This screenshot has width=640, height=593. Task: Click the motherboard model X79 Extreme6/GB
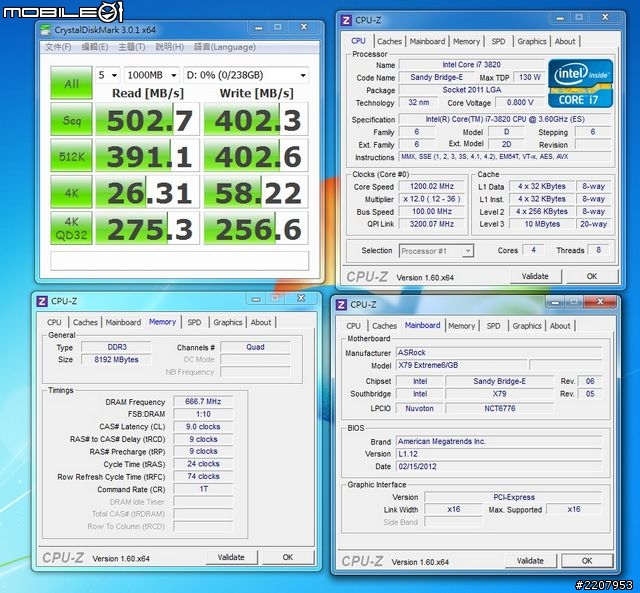[462, 365]
